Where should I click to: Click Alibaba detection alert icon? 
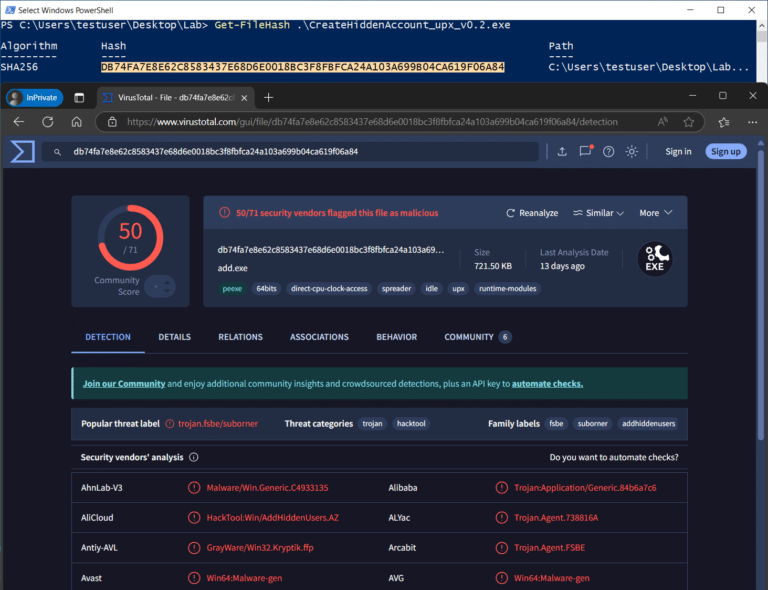502,488
